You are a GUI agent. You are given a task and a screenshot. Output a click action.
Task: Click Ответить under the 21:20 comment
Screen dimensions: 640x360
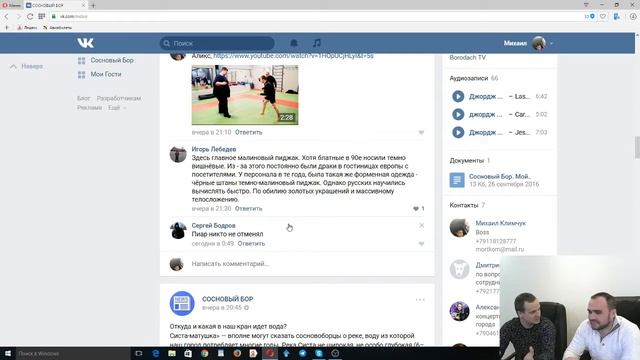click(249, 209)
